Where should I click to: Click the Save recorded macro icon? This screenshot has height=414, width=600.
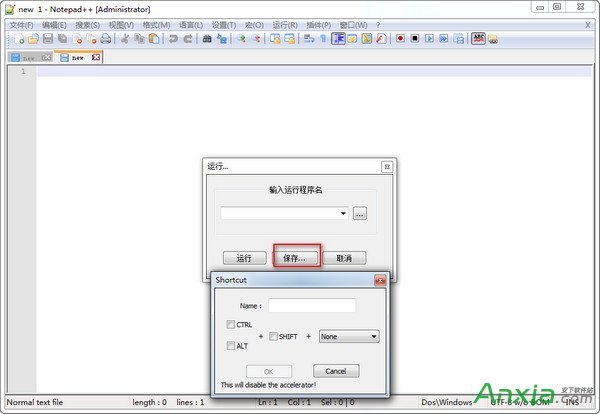click(458, 39)
